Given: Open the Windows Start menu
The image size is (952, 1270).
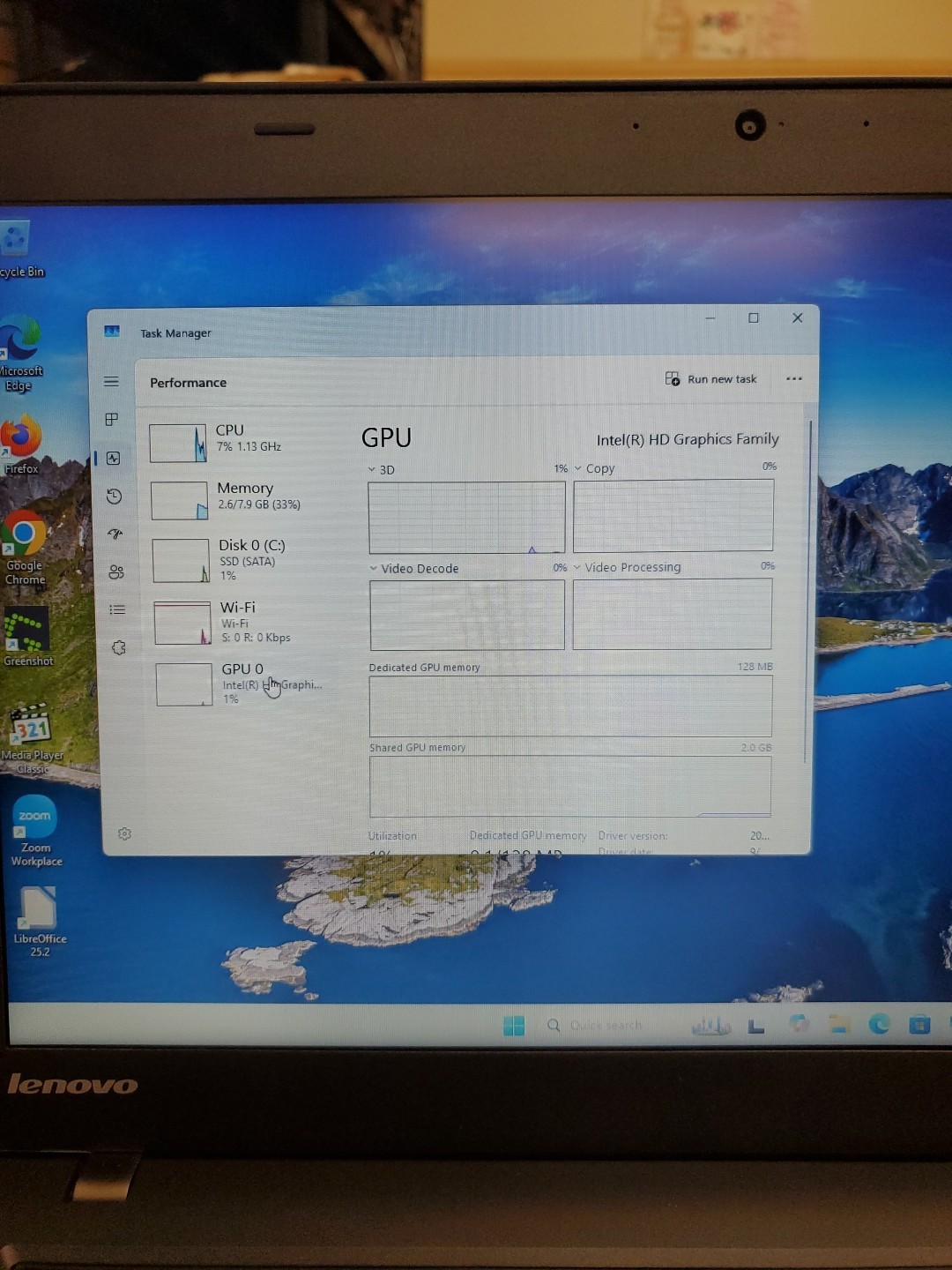Looking at the screenshot, I should pyautogui.click(x=514, y=1025).
